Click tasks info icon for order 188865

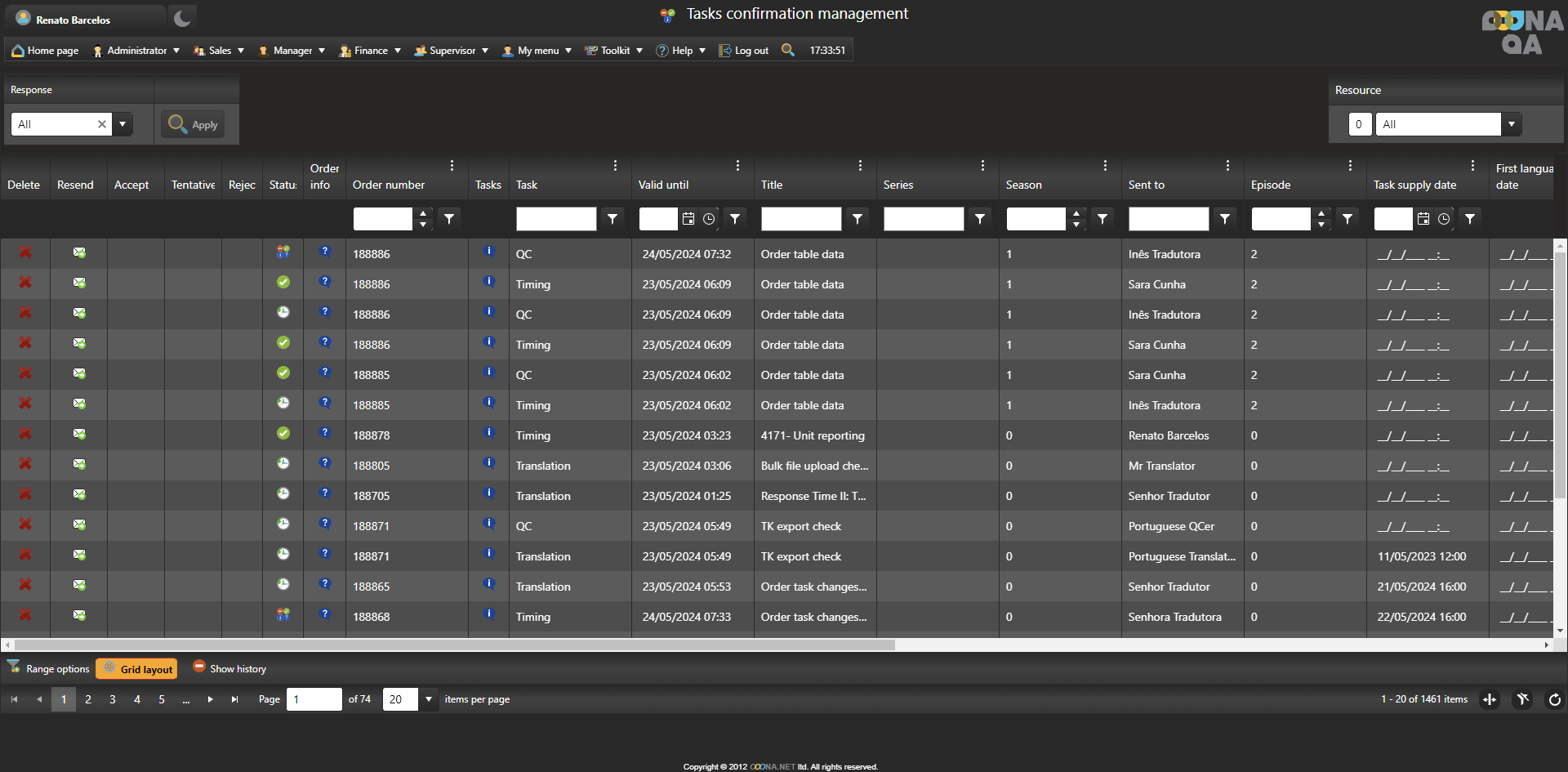point(489,584)
